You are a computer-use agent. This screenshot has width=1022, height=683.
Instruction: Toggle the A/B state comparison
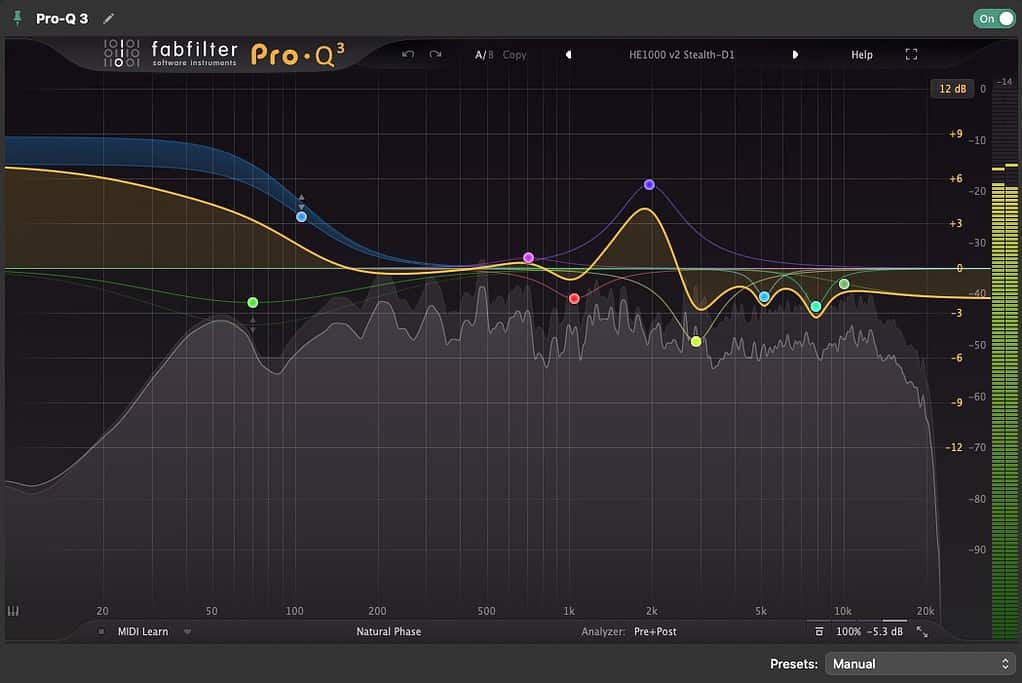click(x=484, y=55)
